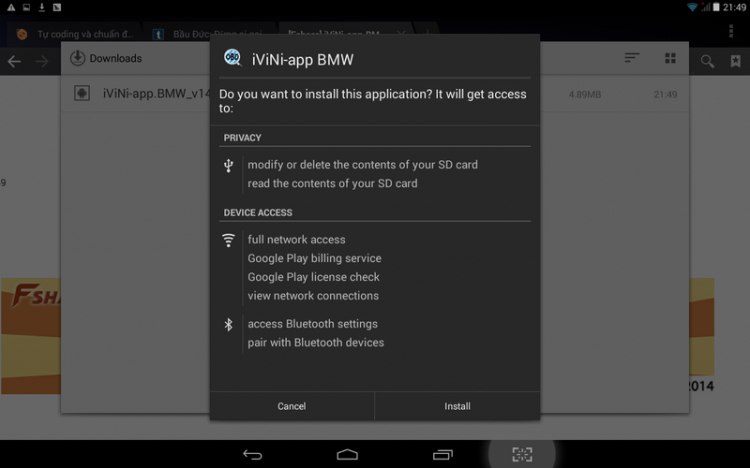Open the Downloads icon in Downloads window
Screen dimensions: 750x468
coord(77,58)
